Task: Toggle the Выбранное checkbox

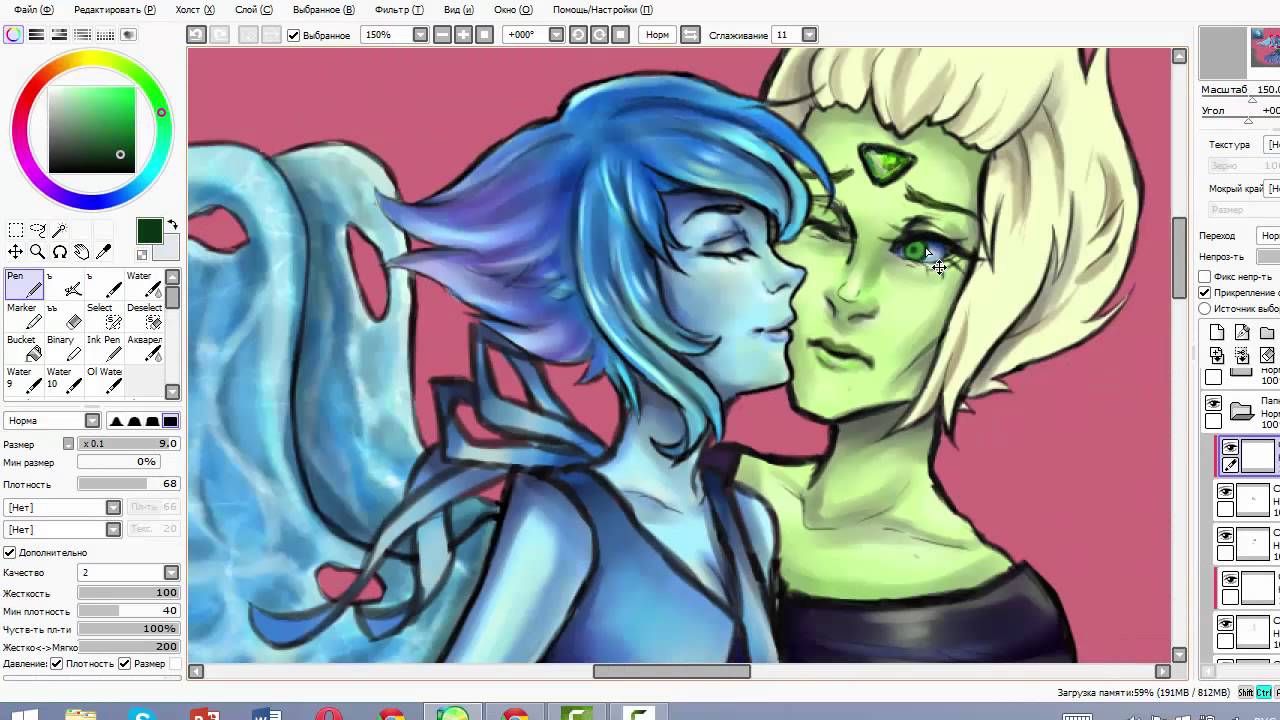Action: click(294, 35)
